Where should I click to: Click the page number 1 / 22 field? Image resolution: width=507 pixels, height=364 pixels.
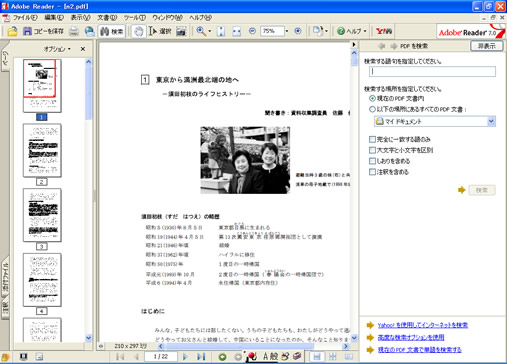[x=161, y=357]
